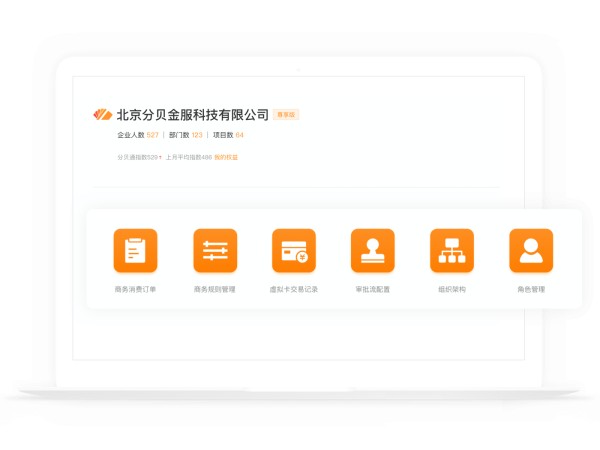Click the 商务消费订单 label
This screenshot has width=600, height=450.
[135, 289]
